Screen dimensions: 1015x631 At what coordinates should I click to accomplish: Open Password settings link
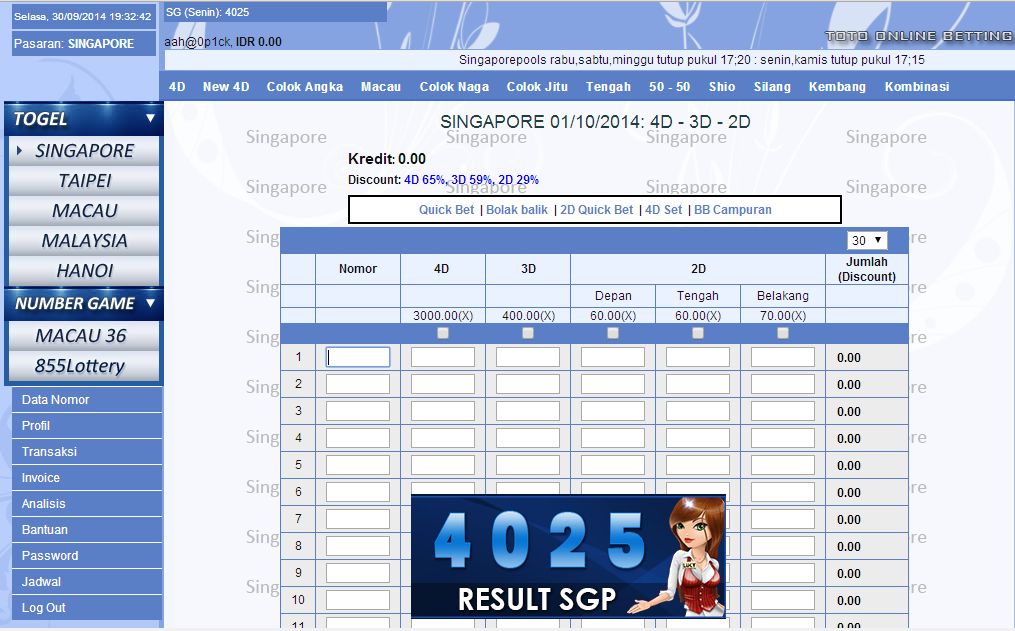tap(87, 555)
